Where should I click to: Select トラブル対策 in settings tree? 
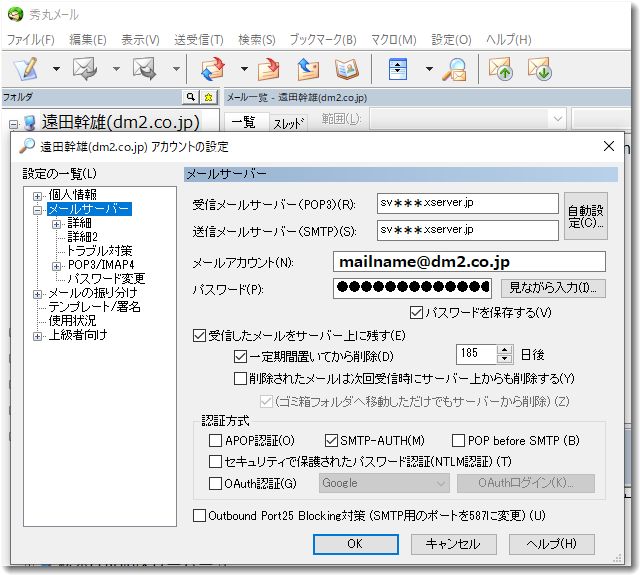100,251
